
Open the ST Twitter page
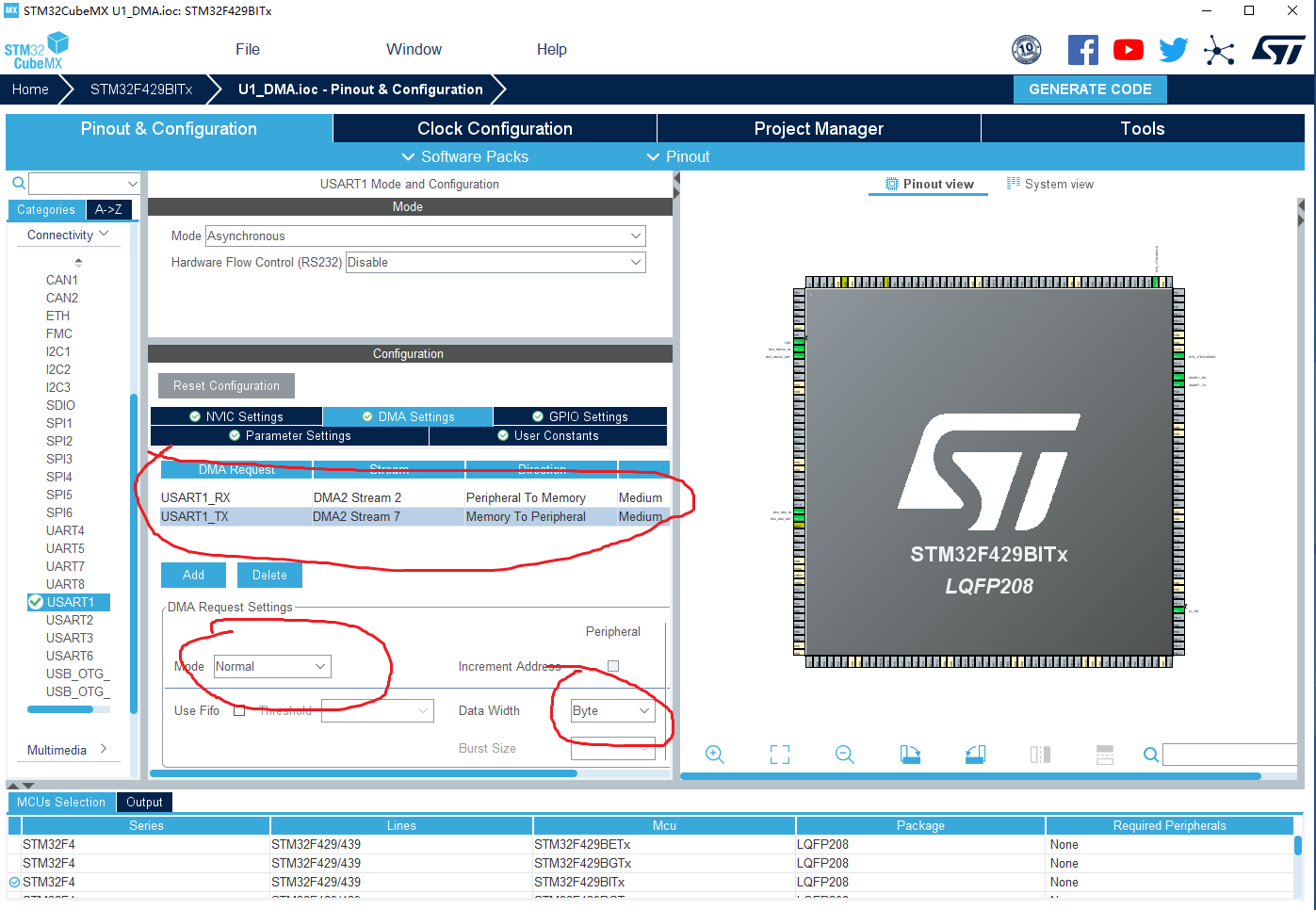coord(1173,49)
